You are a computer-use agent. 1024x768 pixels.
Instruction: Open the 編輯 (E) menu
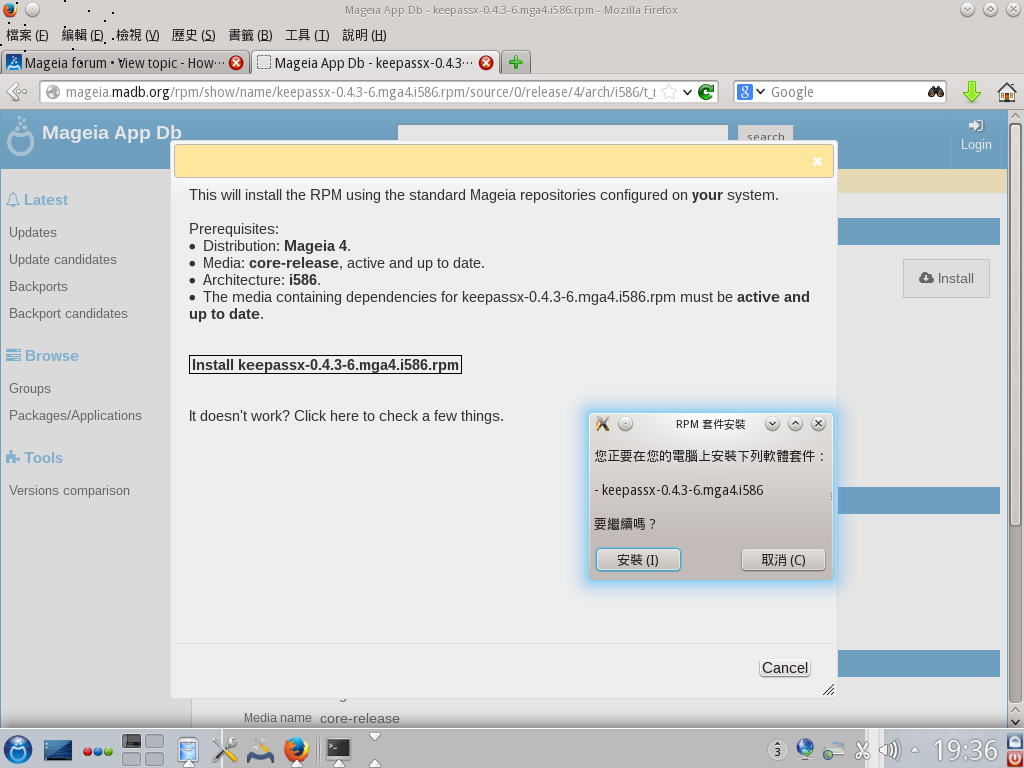[82, 35]
